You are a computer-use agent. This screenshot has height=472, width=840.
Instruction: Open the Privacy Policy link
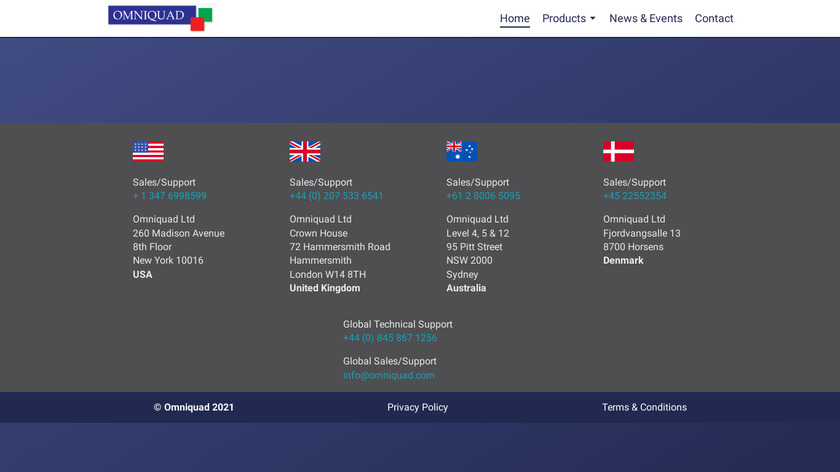click(x=417, y=407)
